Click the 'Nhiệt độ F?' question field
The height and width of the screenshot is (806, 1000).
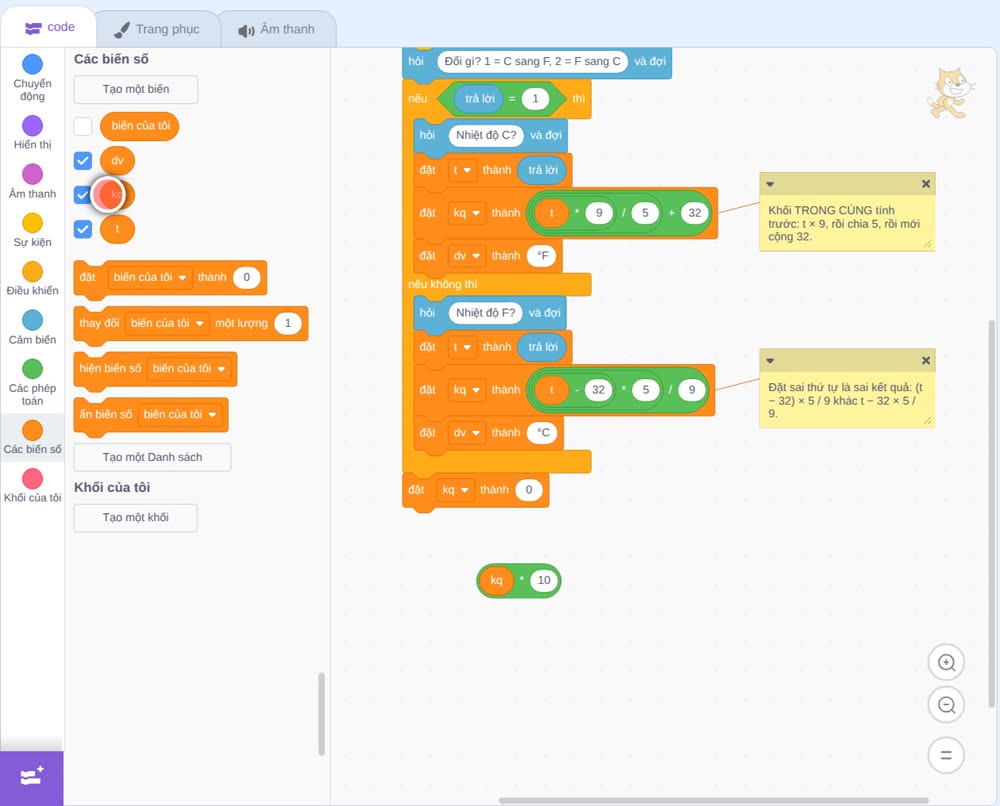click(485, 312)
